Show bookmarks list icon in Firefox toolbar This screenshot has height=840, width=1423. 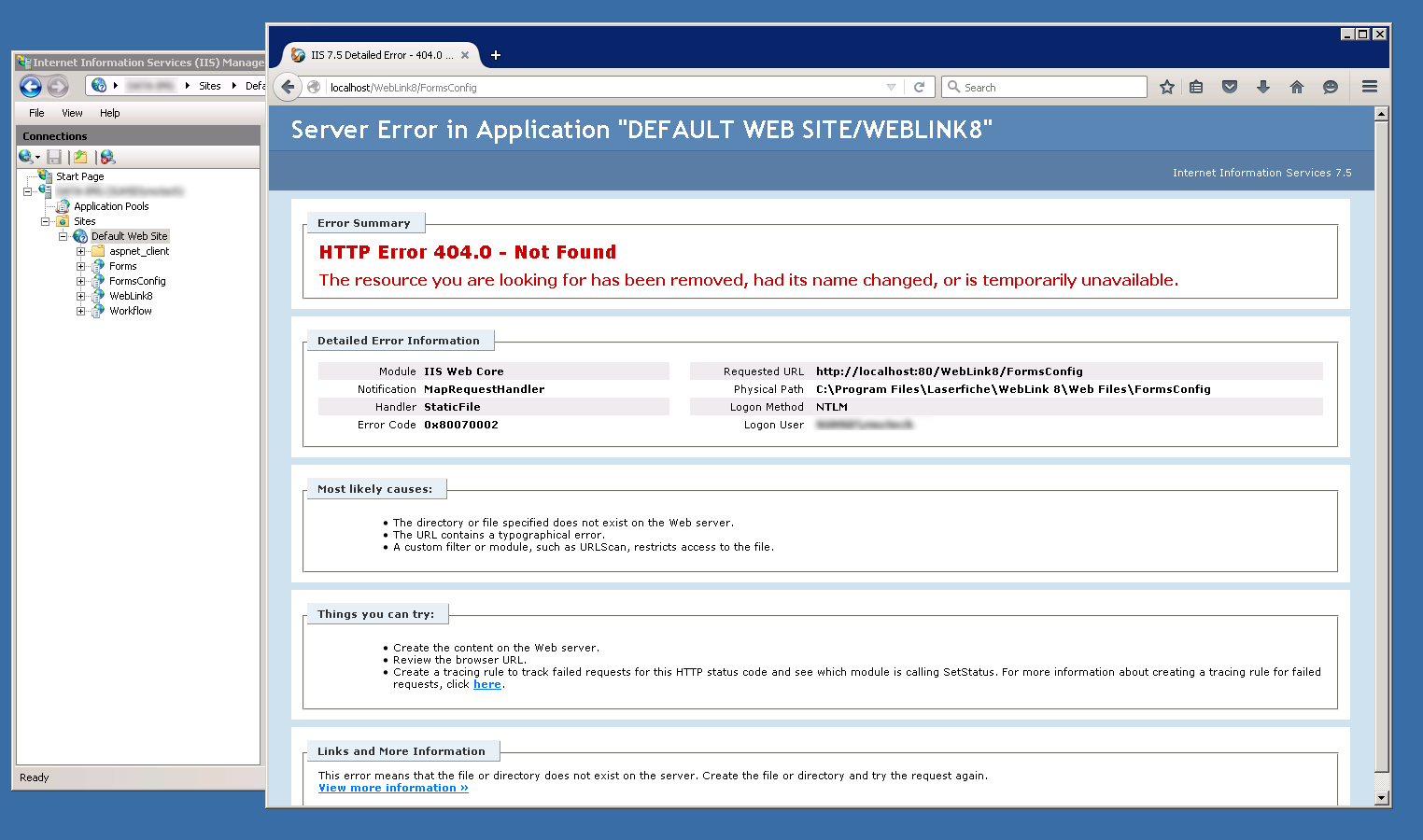click(1196, 87)
